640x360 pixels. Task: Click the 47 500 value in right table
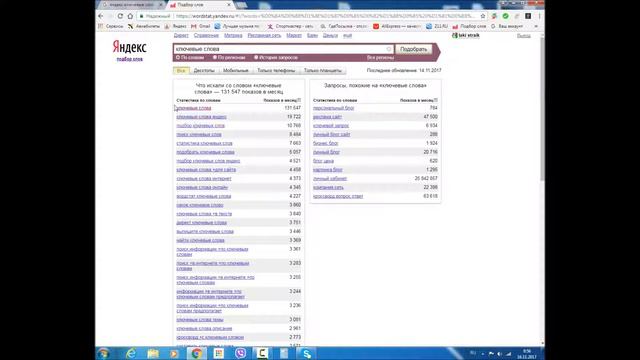431,117
